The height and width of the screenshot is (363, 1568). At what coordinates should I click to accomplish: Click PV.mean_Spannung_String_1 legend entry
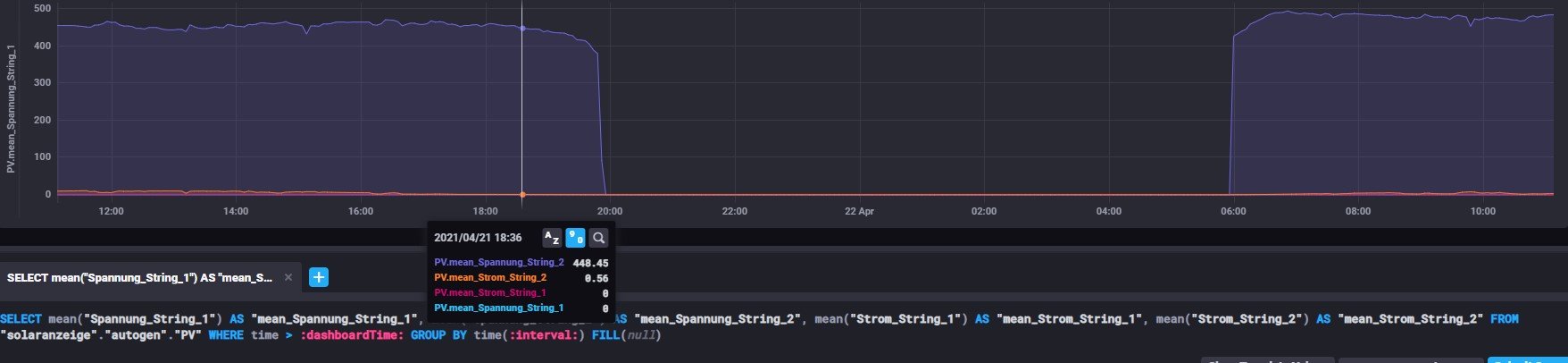498,308
